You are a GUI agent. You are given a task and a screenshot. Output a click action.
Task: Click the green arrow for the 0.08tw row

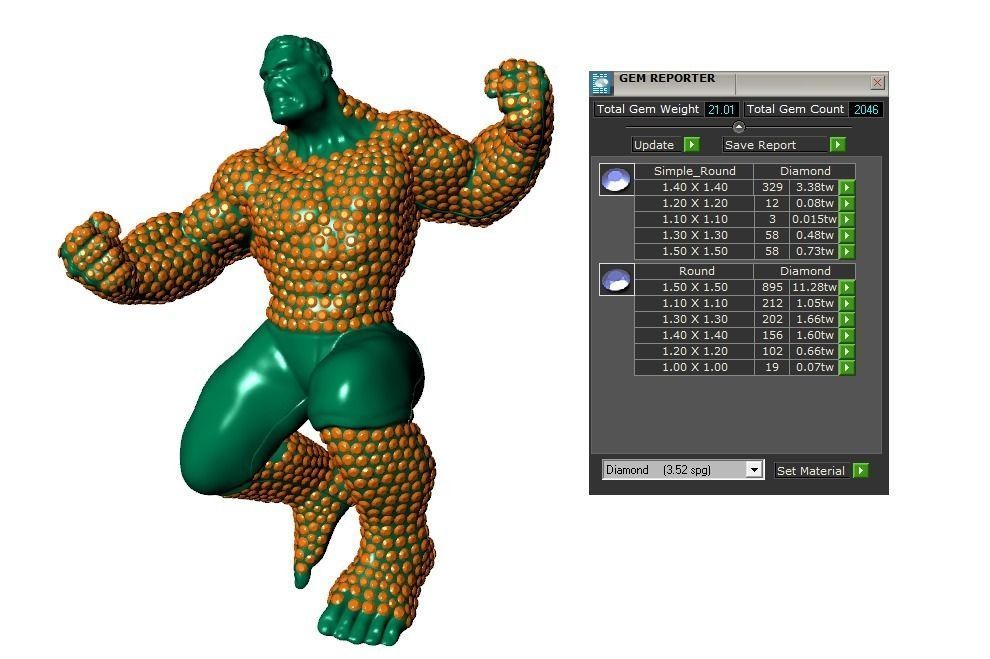click(x=847, y=203)
